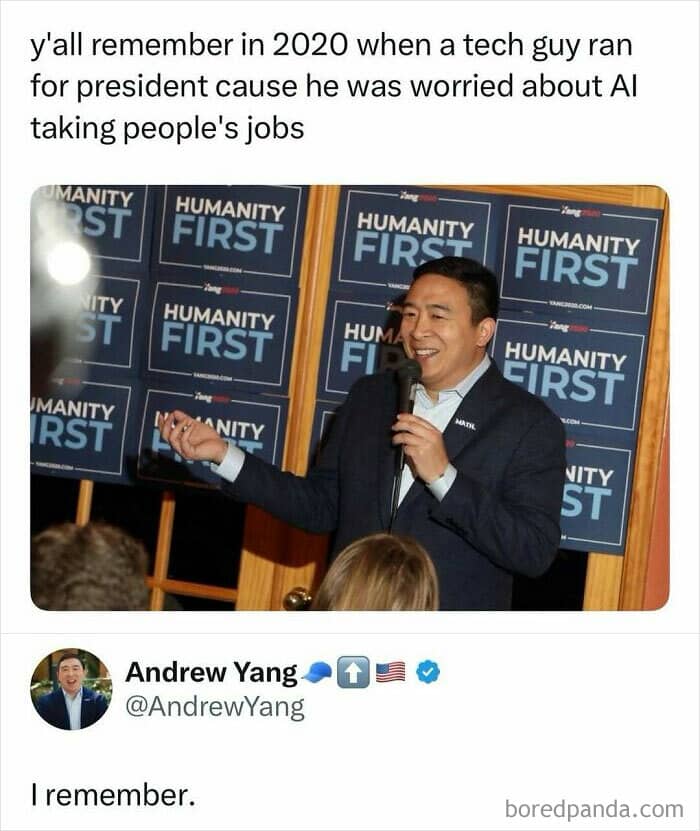Click the door knob in the photo
This screenshot has width=700, height=831.
[x=297, y=599]
